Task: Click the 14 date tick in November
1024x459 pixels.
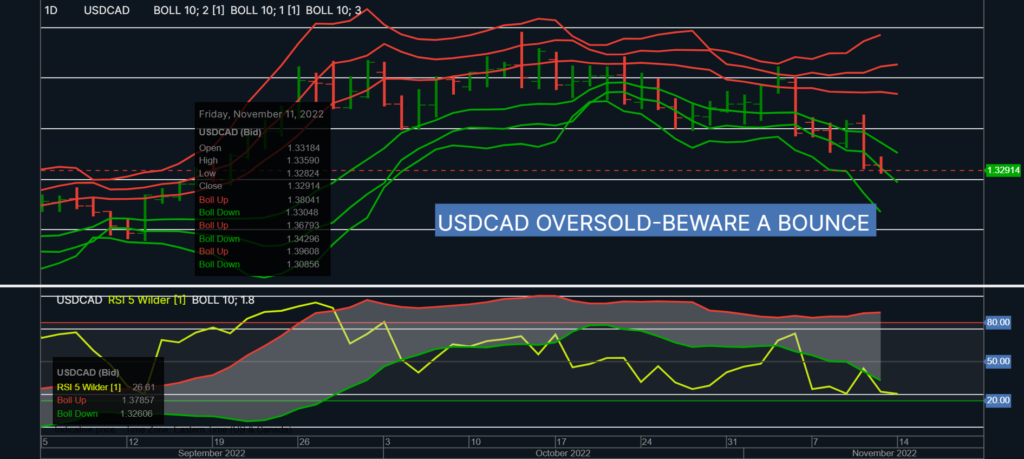Action: coord(903,440)
